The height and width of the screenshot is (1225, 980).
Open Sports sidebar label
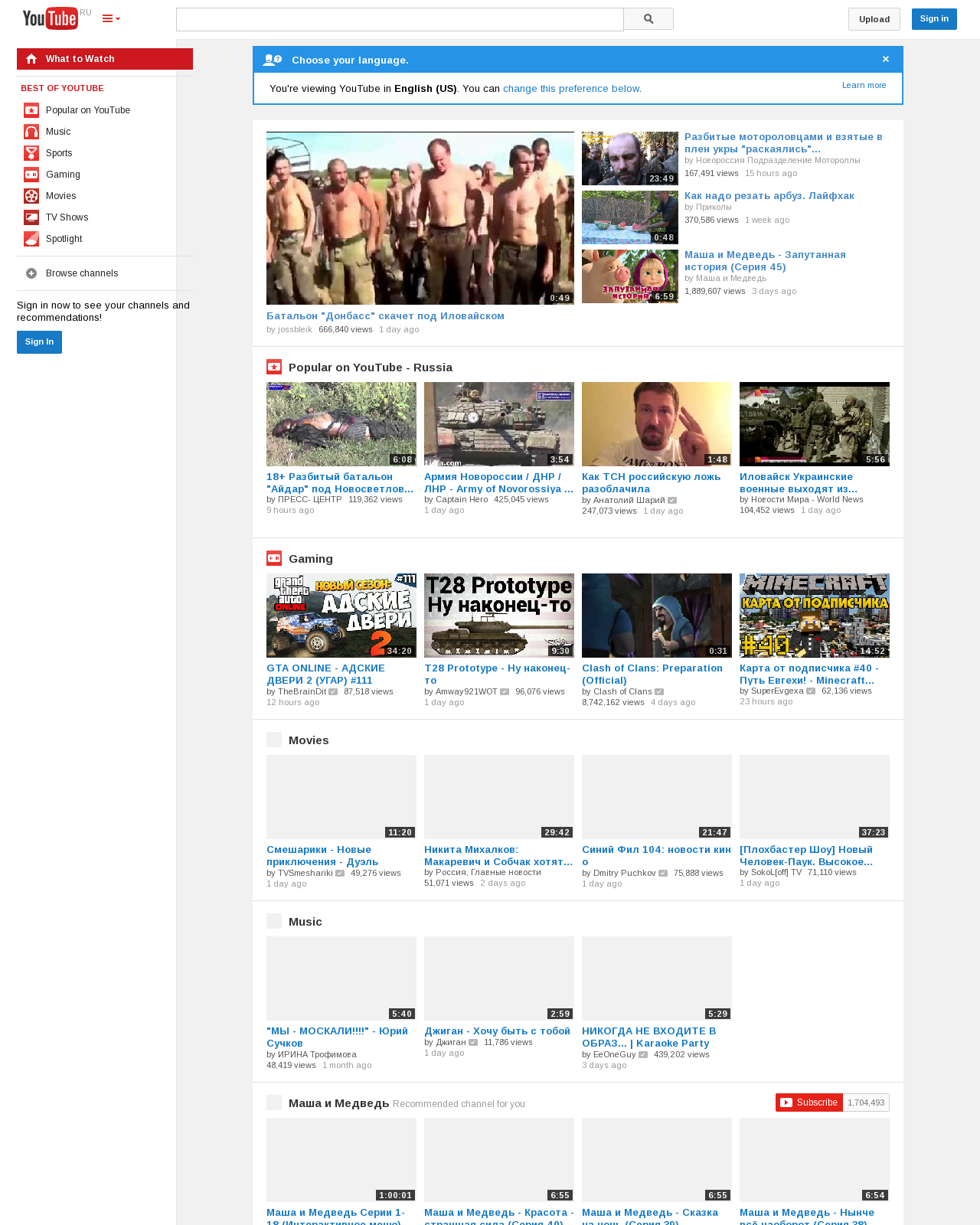click(59, 153)
